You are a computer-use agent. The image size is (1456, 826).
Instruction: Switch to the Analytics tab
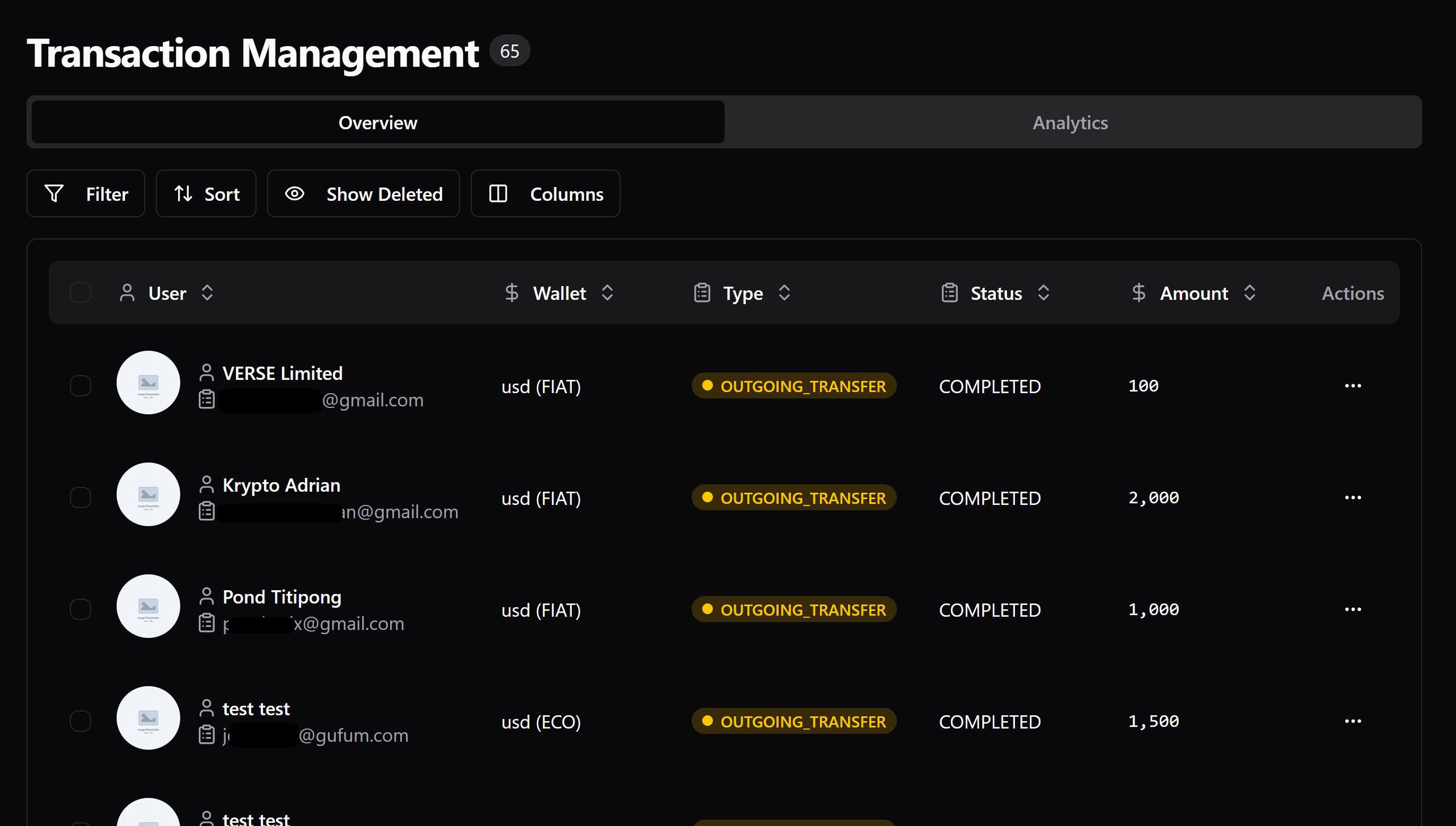[x=1070, y=122]
